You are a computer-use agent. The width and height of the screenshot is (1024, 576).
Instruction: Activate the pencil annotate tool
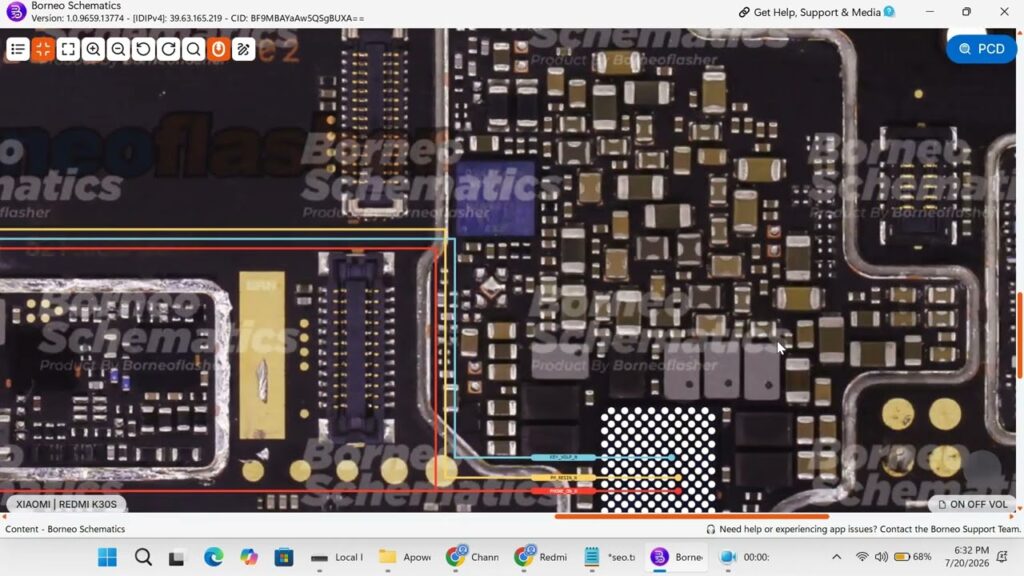point(244,49)
